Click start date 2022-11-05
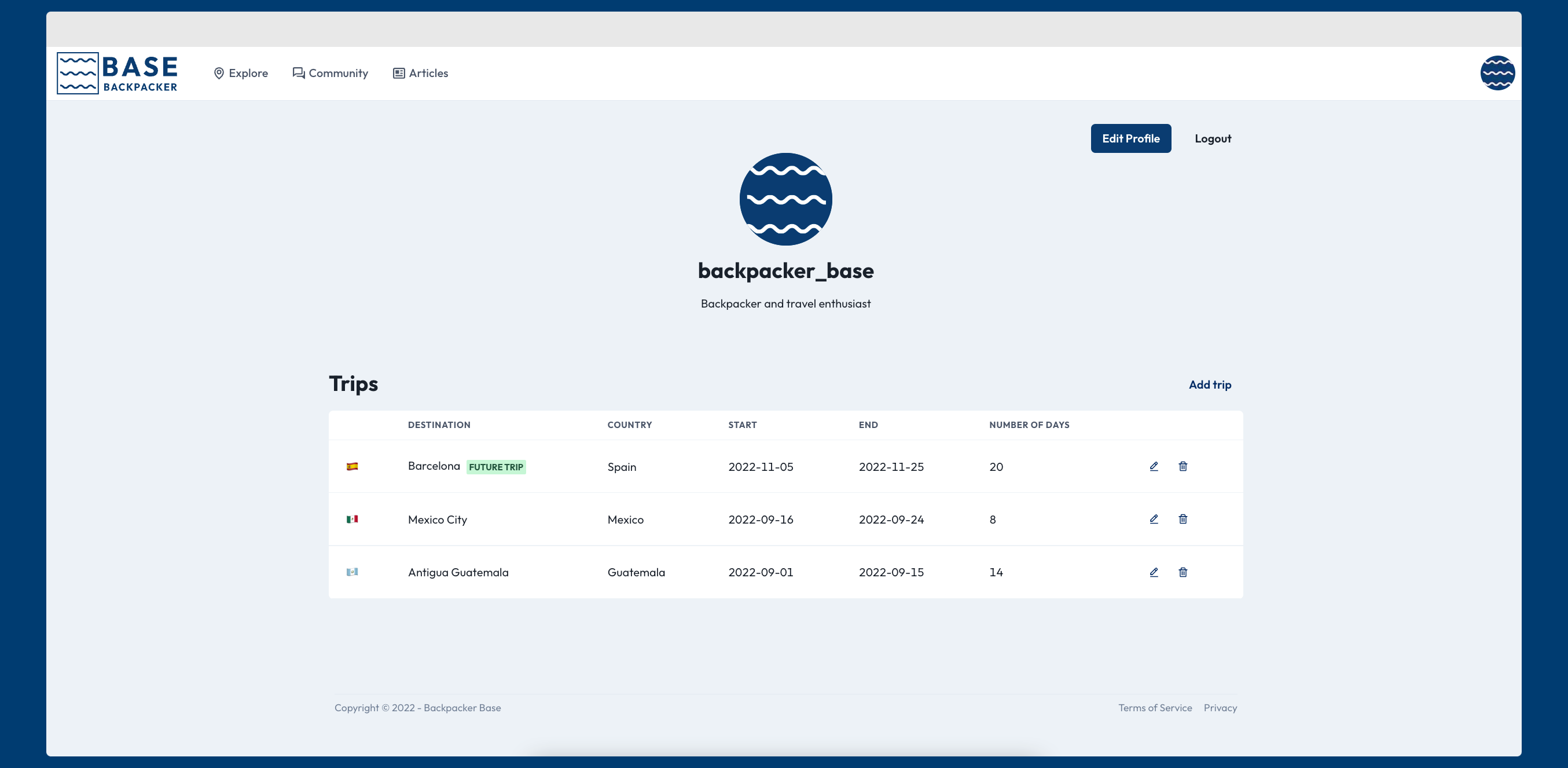 point(760,466)
